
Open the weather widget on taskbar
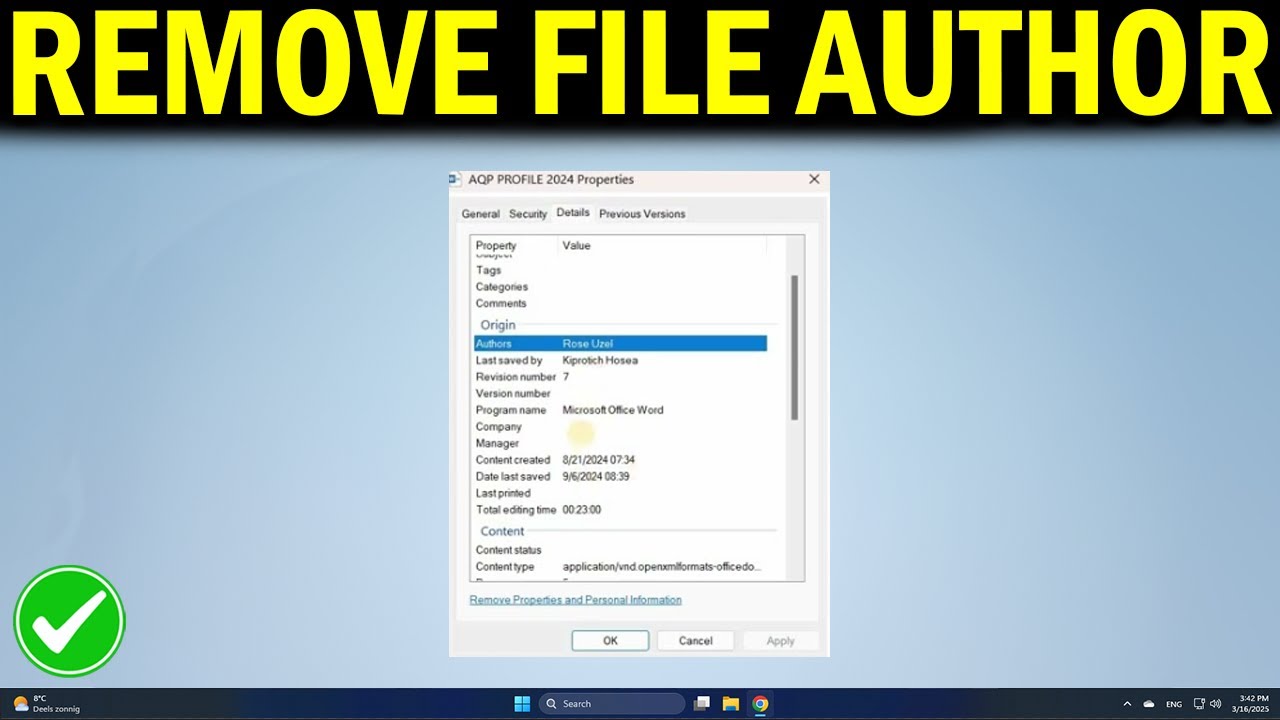46,704
